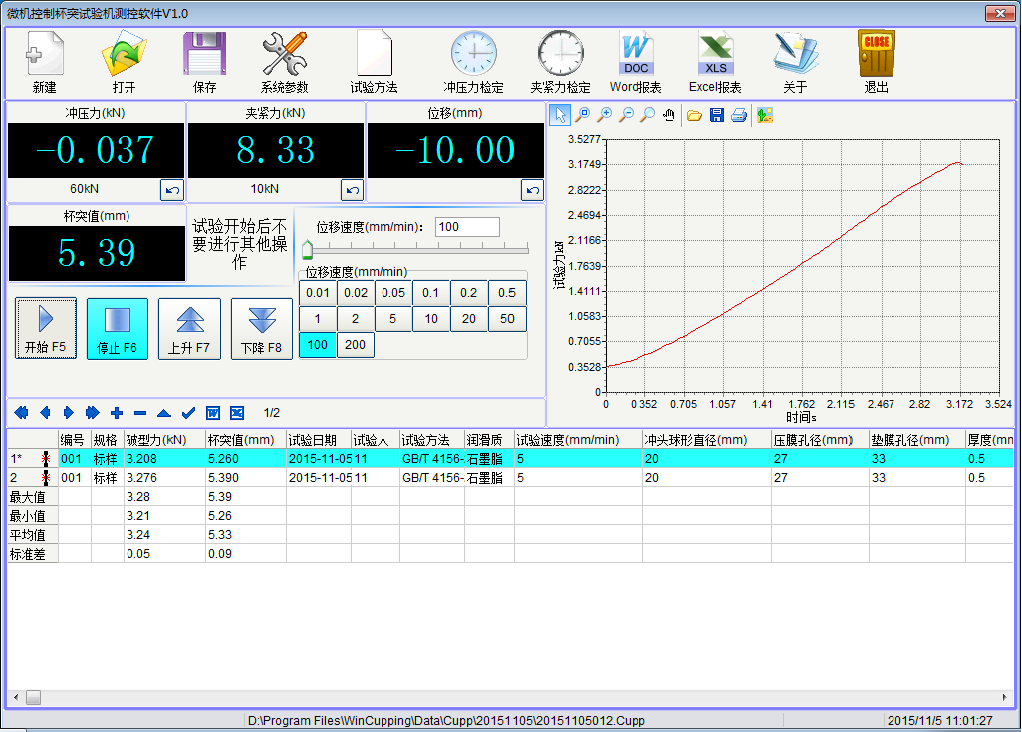Save the test via the 保存 icon
Viewport: 1022px width, 732px height.
pos(204,61)
